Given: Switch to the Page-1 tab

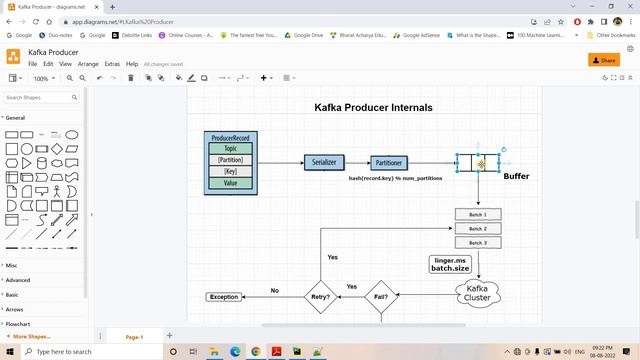Looking at the screenshot, I should point(134,337).
